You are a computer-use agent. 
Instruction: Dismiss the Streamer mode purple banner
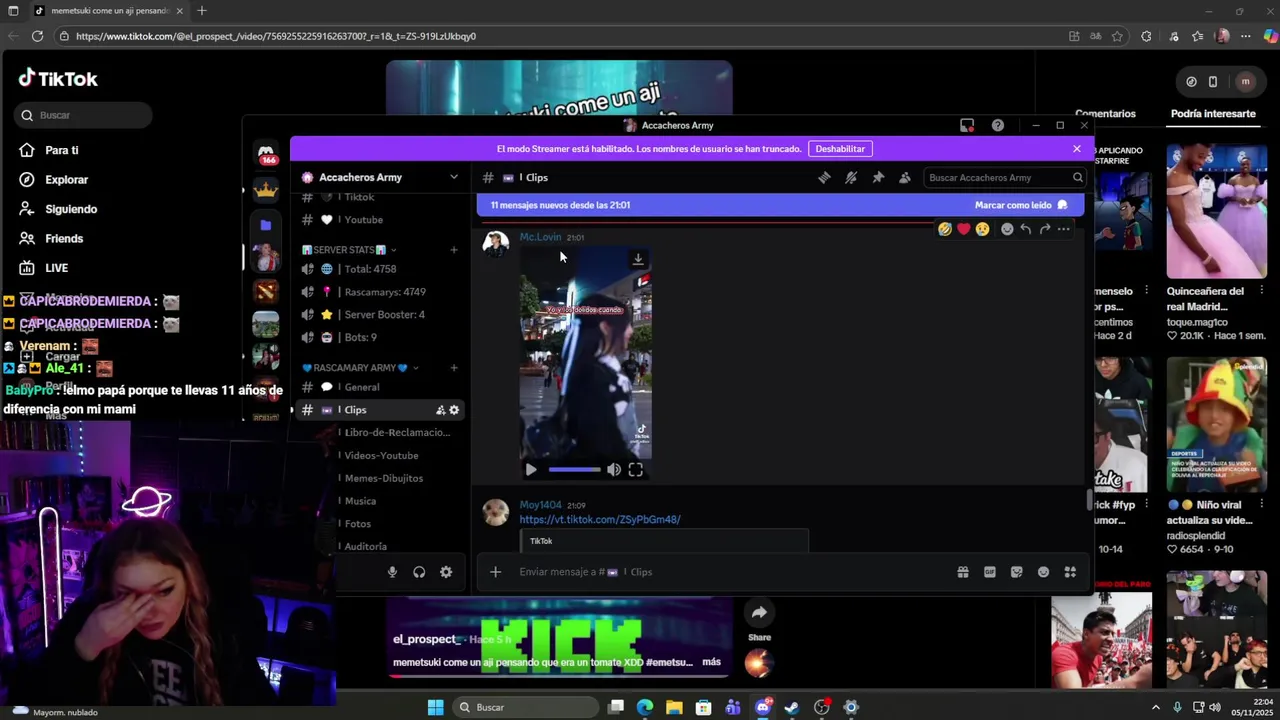[x=1077, y=148]
